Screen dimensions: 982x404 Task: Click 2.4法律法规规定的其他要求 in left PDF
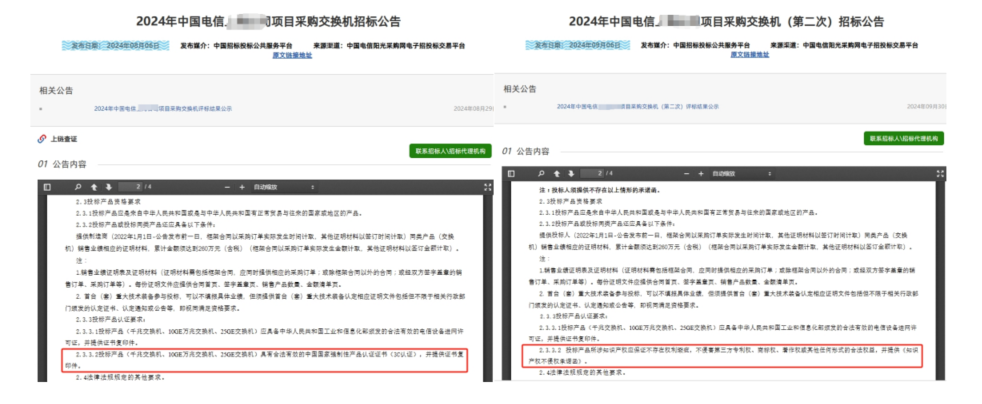120,378
